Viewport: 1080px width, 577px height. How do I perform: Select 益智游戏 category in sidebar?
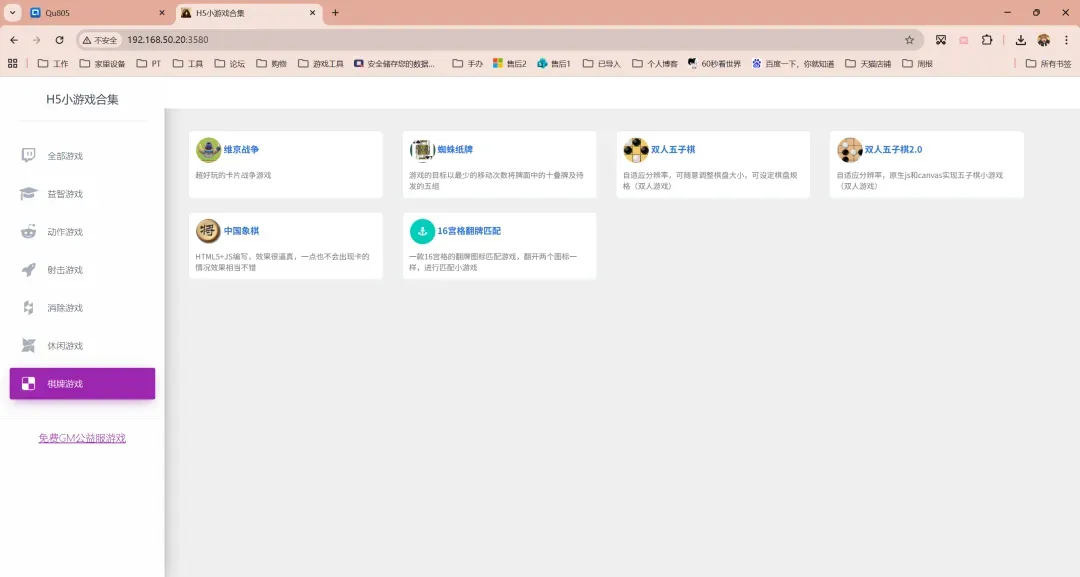(x=65, y=194)
